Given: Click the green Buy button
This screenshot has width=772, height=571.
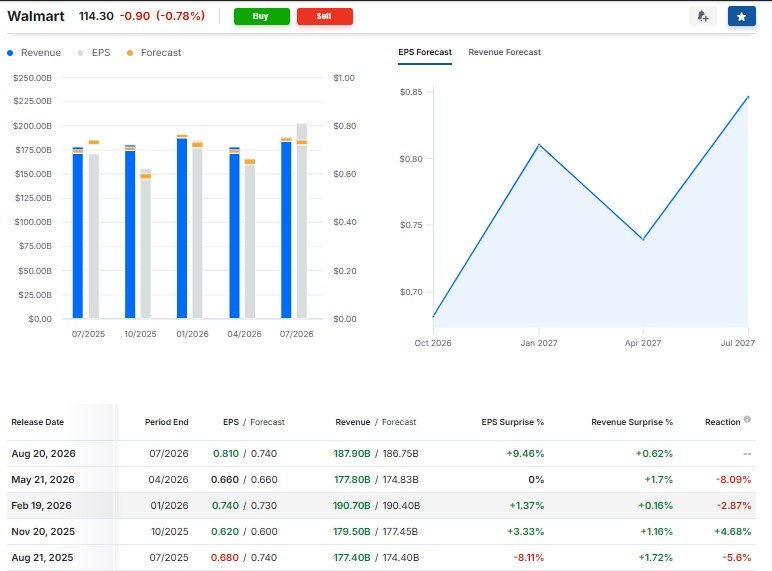Looking at the screenshot, I should [x=261, y=16].
